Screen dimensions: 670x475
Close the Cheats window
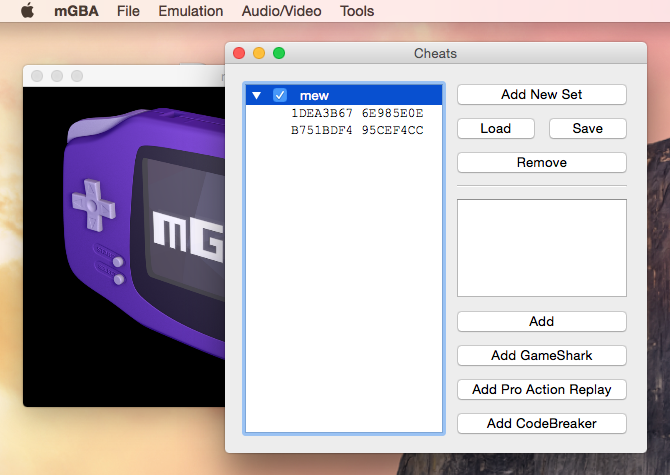239,53
